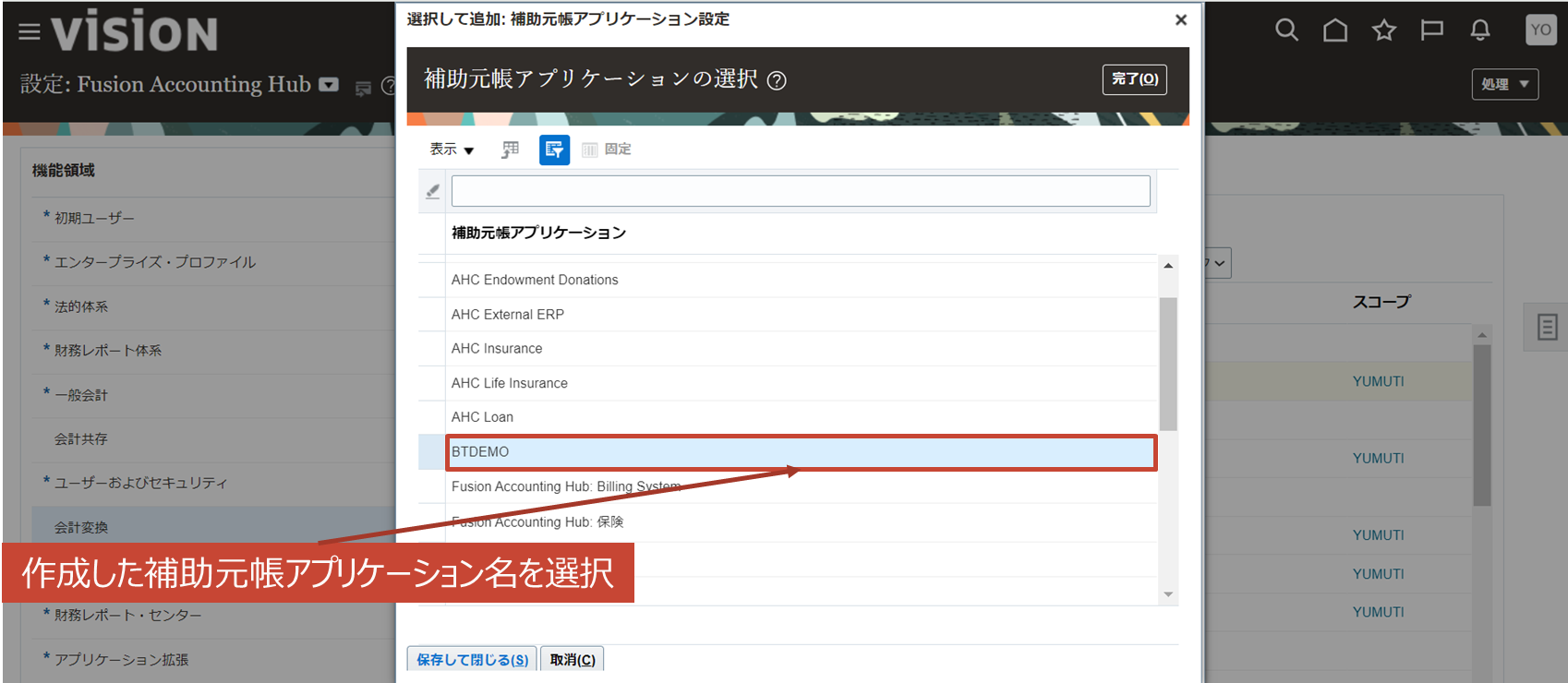This screenshot has width=1568, height=683.
Task: Select the AHC Loan row
Action: tap(800, 417)
